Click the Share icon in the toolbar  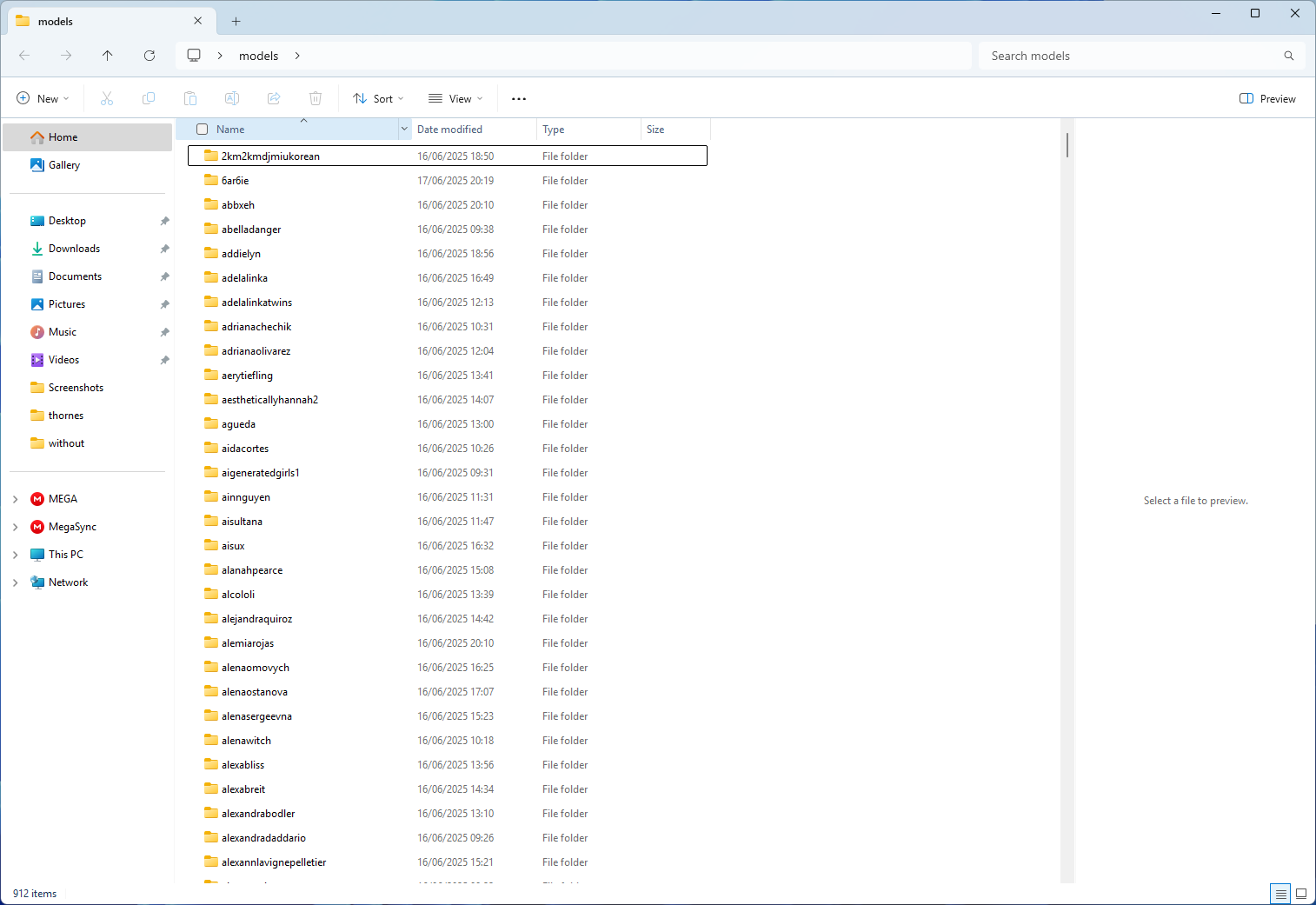pyautogui.click(x=274, y=98)
